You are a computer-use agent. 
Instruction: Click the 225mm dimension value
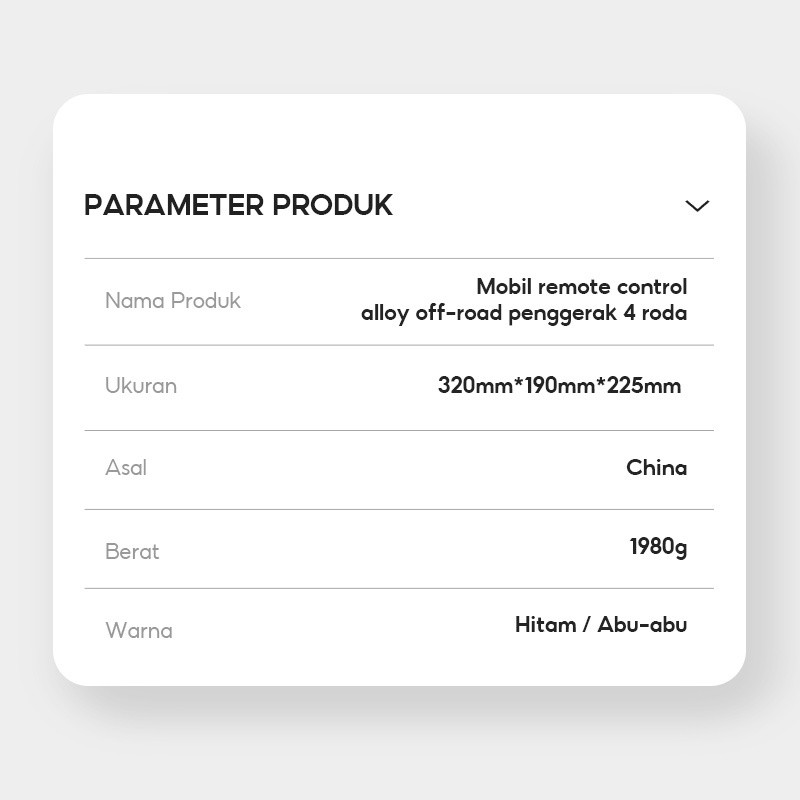tap(642, 385)
